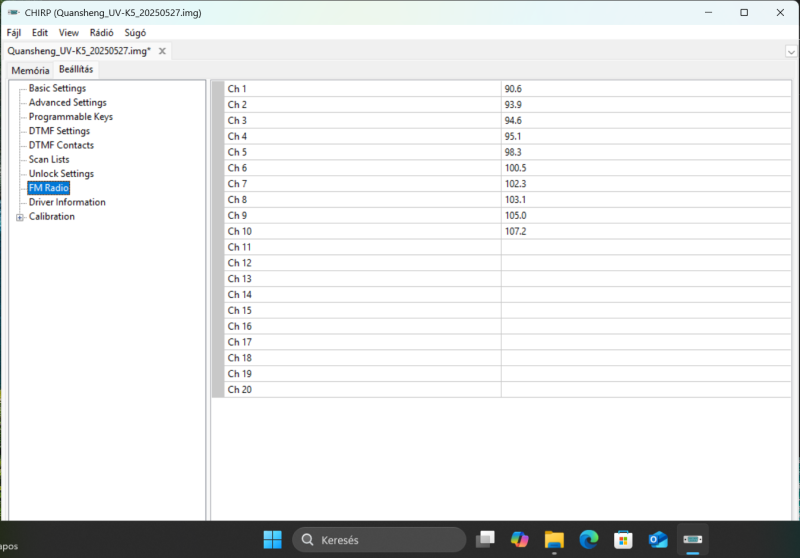This screenshot has width=800, height=558.
Task: Select the Beállítás tab
Action: [76, 69]
